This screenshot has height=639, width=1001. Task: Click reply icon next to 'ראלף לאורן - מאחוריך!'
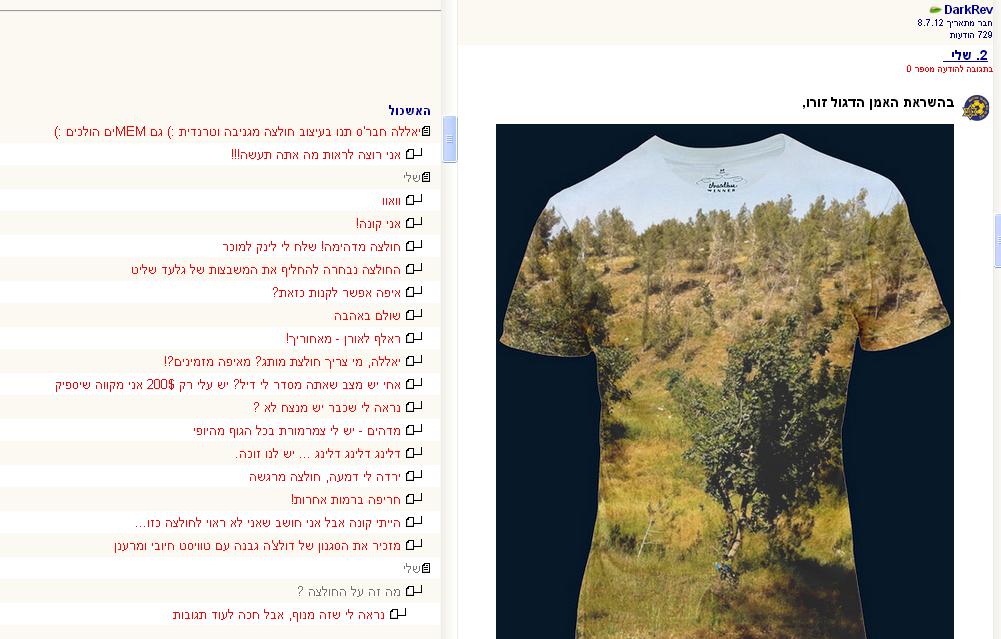pyautogui.click(x=414, y=338)
